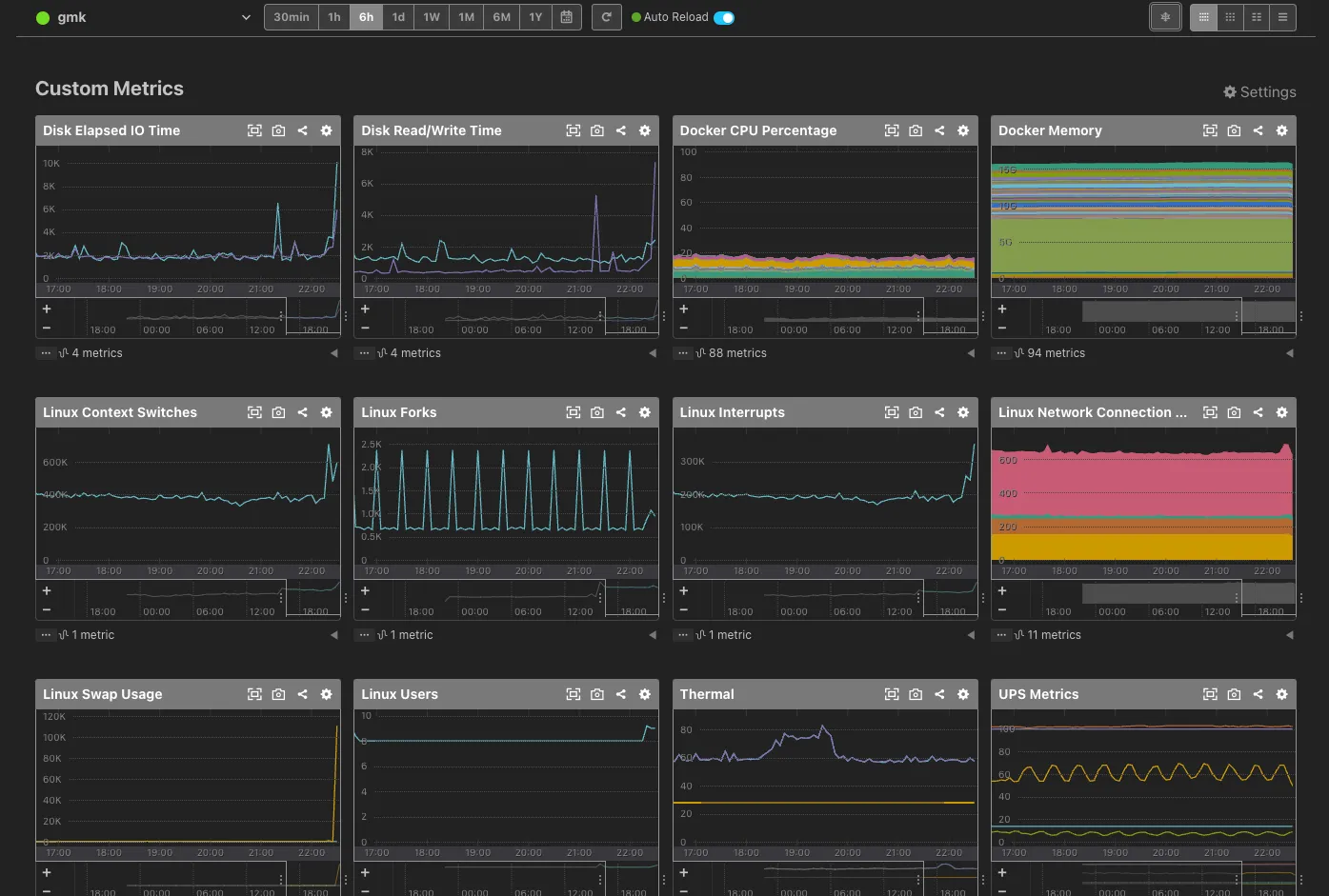Share the Docker CPU Percentage chart

coord(939,130)
